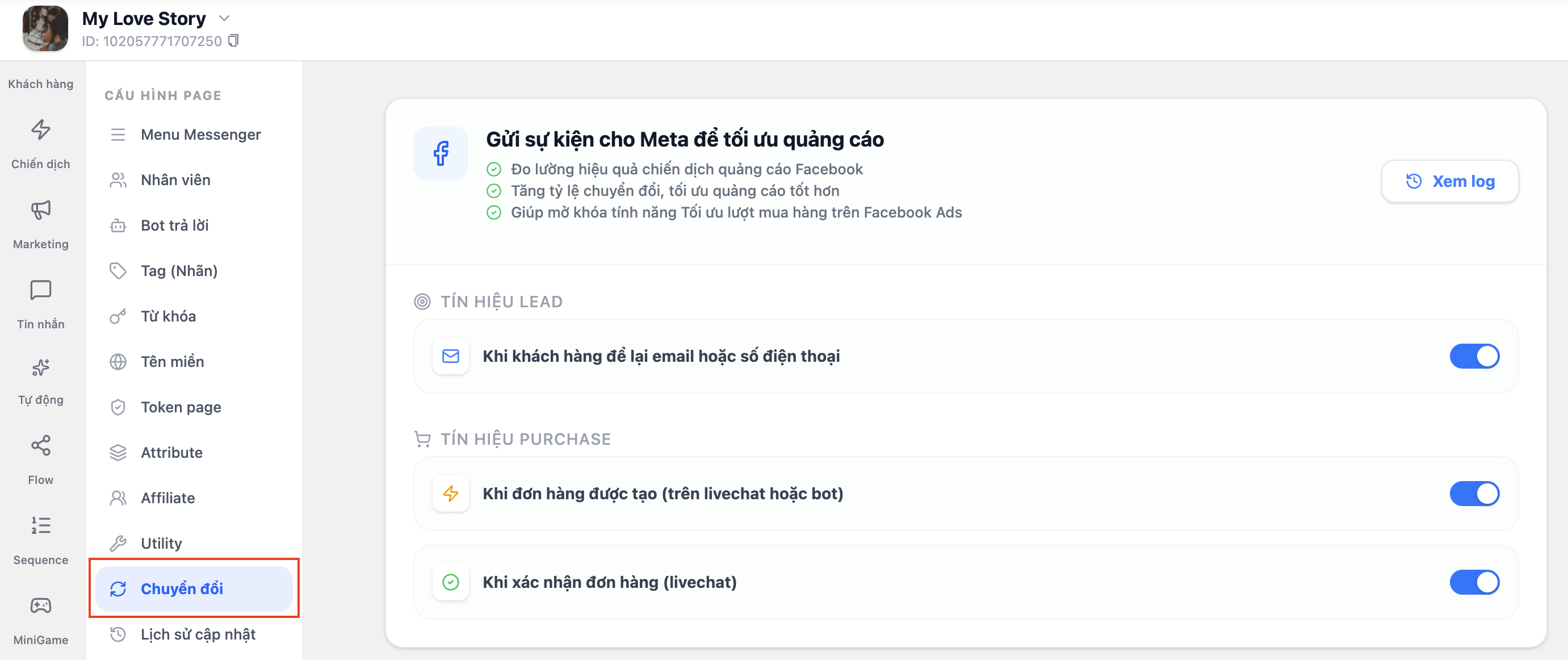Open the Bot trả lời settings
Image resolution: width=1568 pixels, height=660 pixels.
point(174,225)
